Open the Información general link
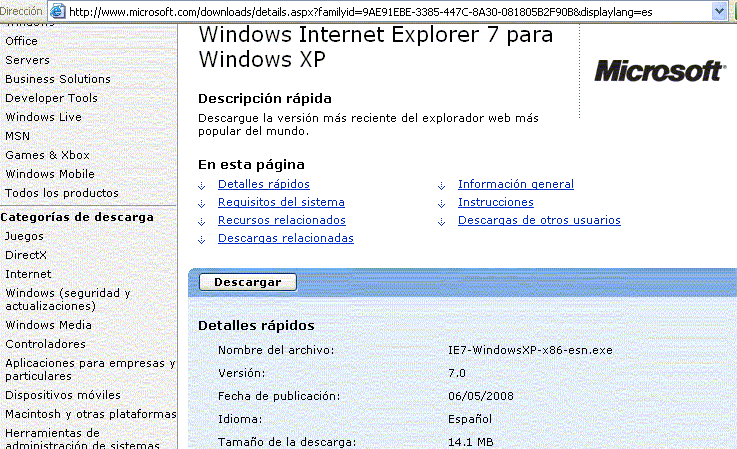This screenshot has height=449, width=737. [516, 184]
